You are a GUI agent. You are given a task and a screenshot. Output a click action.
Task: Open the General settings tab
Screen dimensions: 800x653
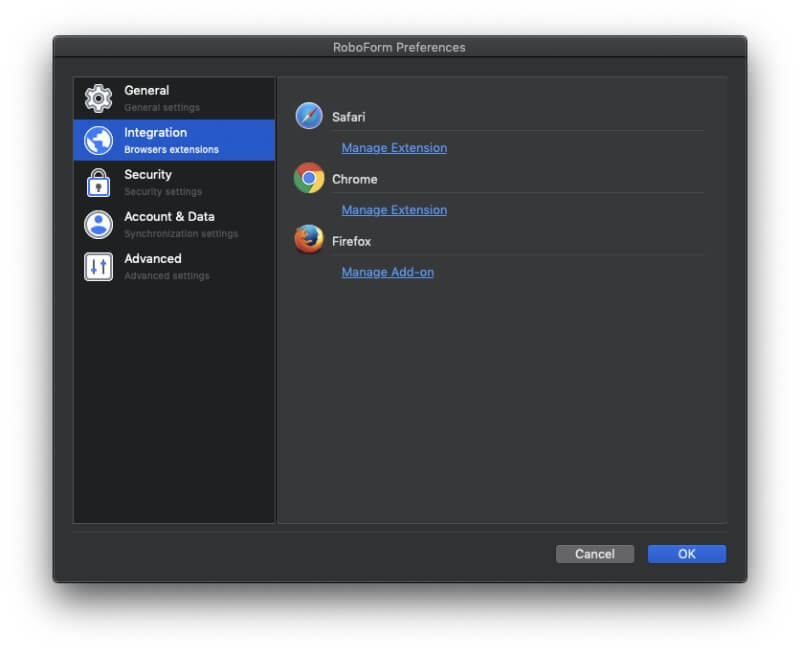(x=174, y=98)
